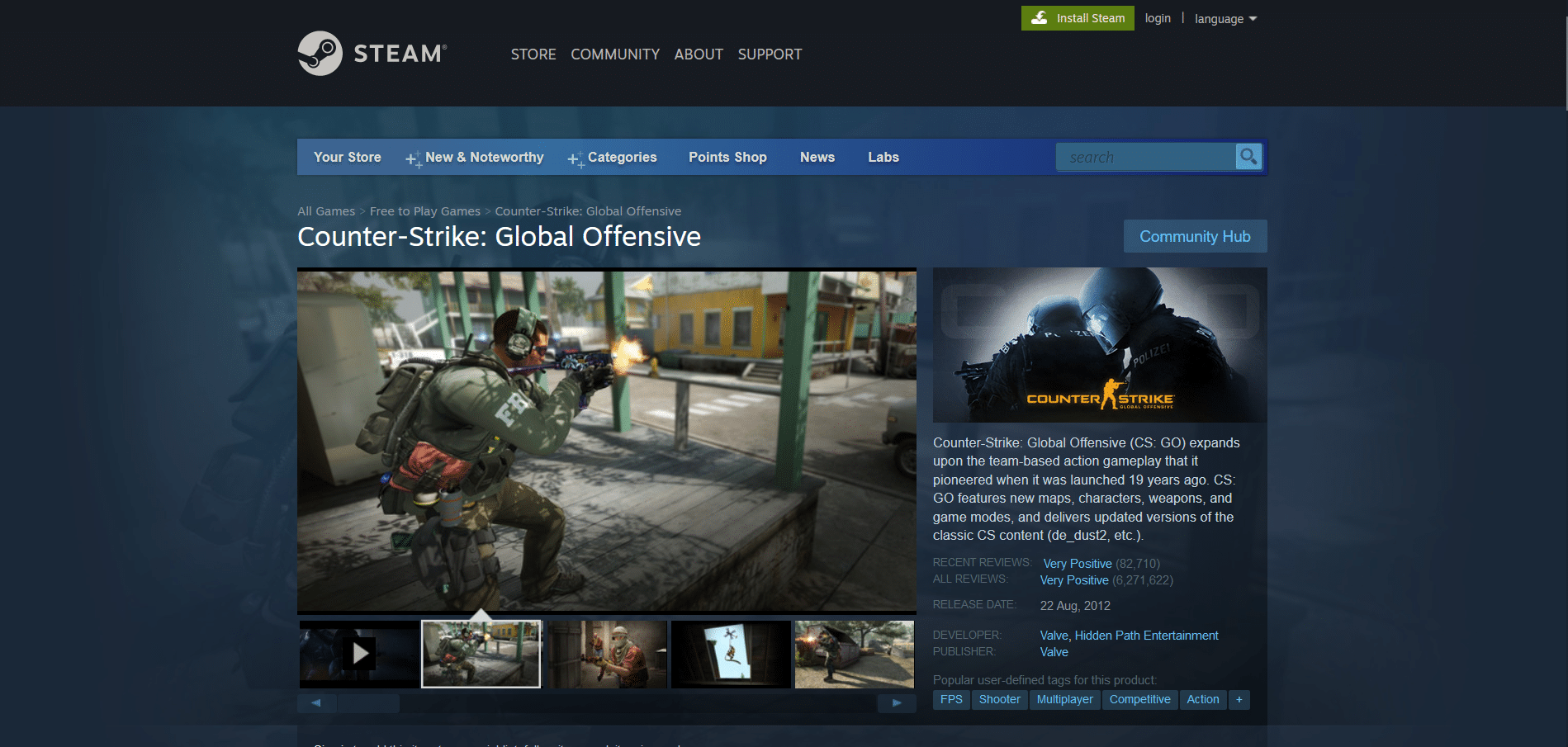Click the thumbnail strip scrollbar handle
Screen dimensions: 1568x747
coord(368,703)
